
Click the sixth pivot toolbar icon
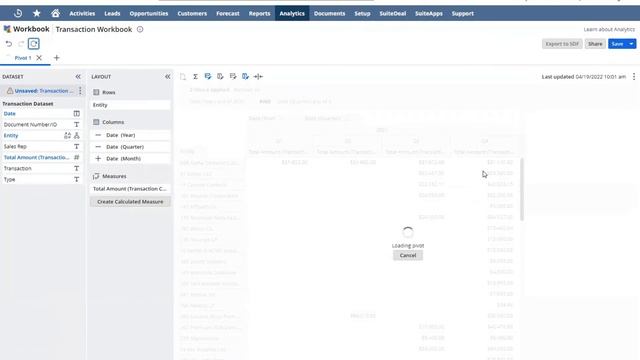[245, 76]
